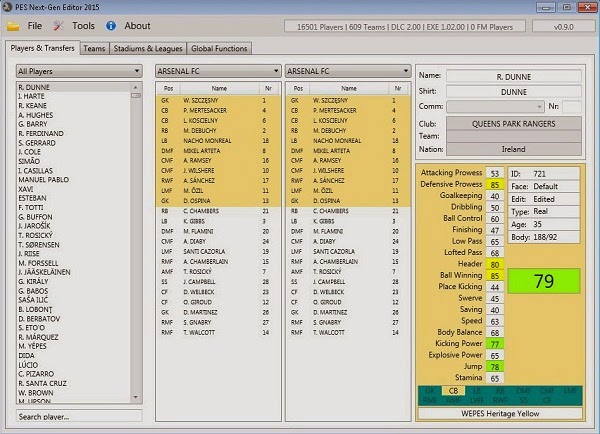600x434 pixels.
Task: Open the Comm commentary name dropdown
Action: (495, 106)
